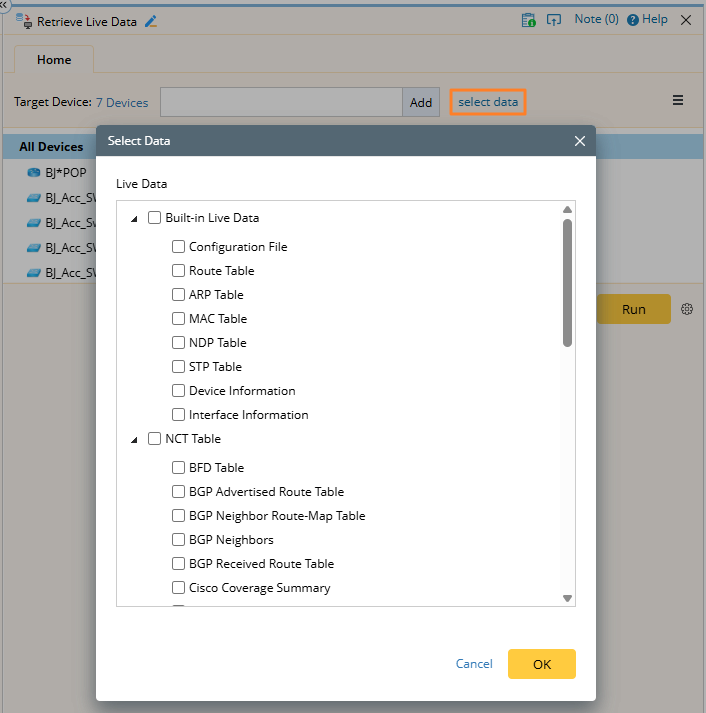This screenshot has width=706, height=713.
Task: Click the gear settings icon next to Run
Action: (687, 309)
